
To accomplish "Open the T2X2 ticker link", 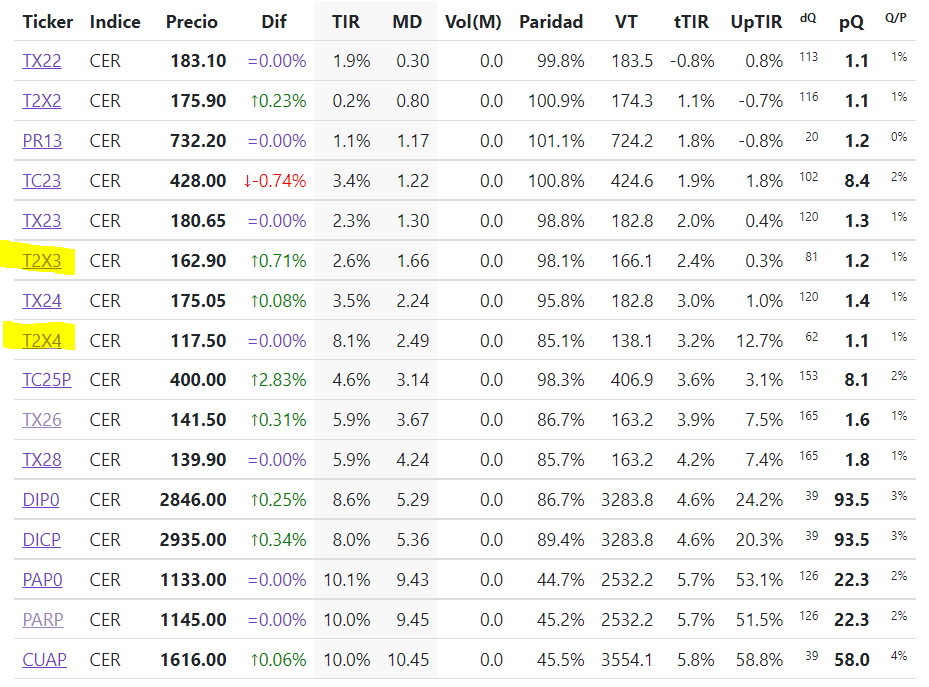I will [41, 101].
